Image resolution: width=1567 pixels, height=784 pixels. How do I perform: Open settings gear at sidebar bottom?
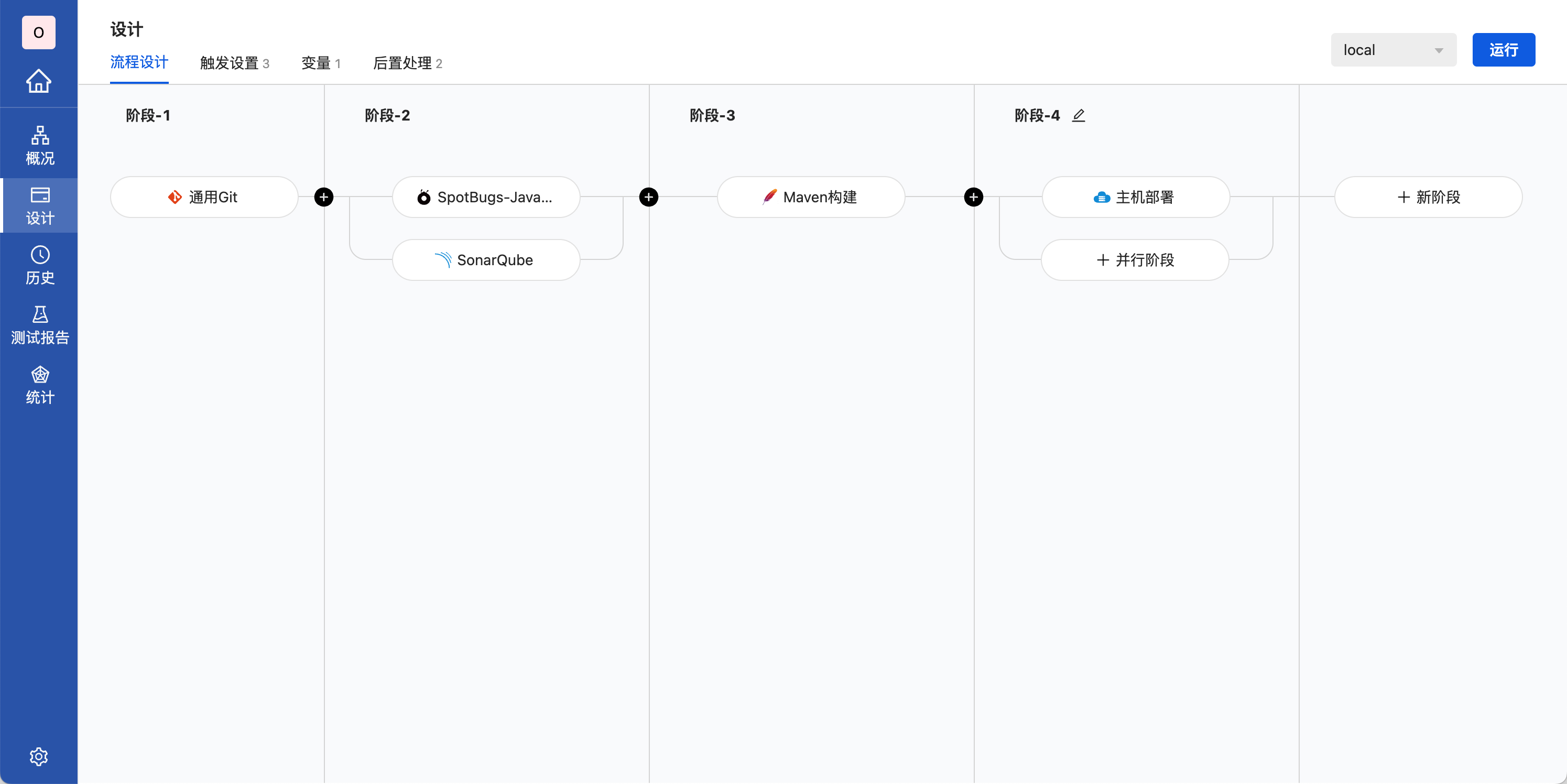coord(38,756)
